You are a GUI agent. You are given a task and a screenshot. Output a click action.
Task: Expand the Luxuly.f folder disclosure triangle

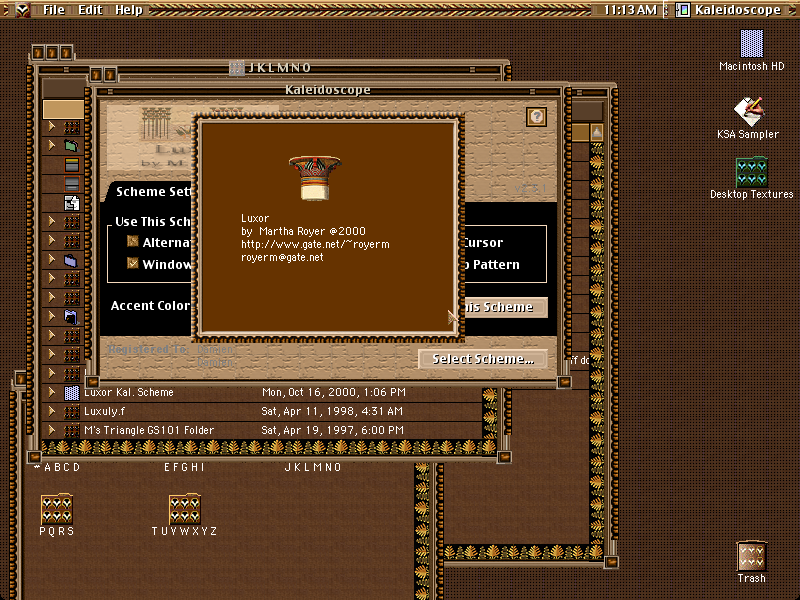51,411
